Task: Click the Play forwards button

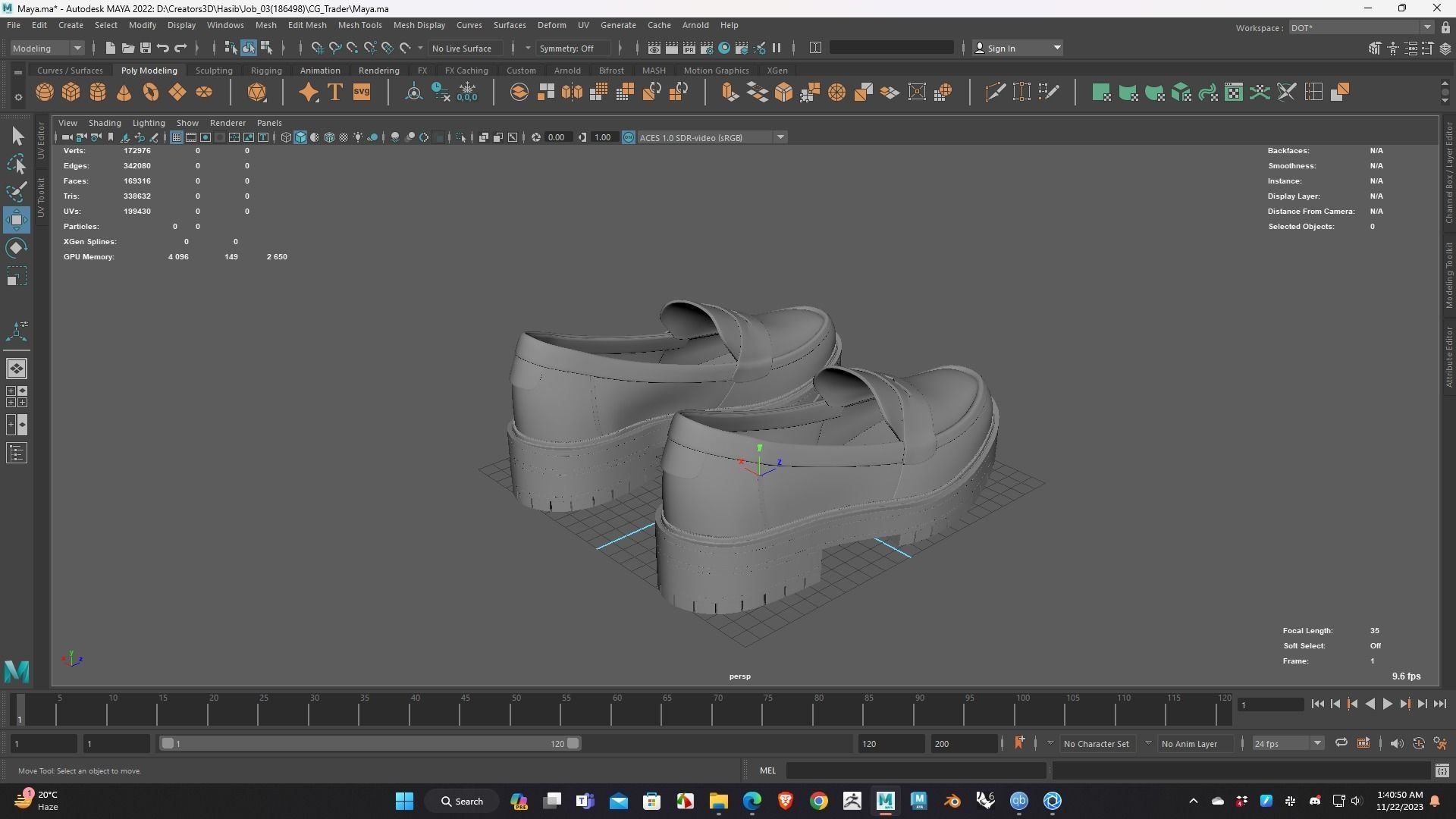Action: click(x=1387, y=704)
